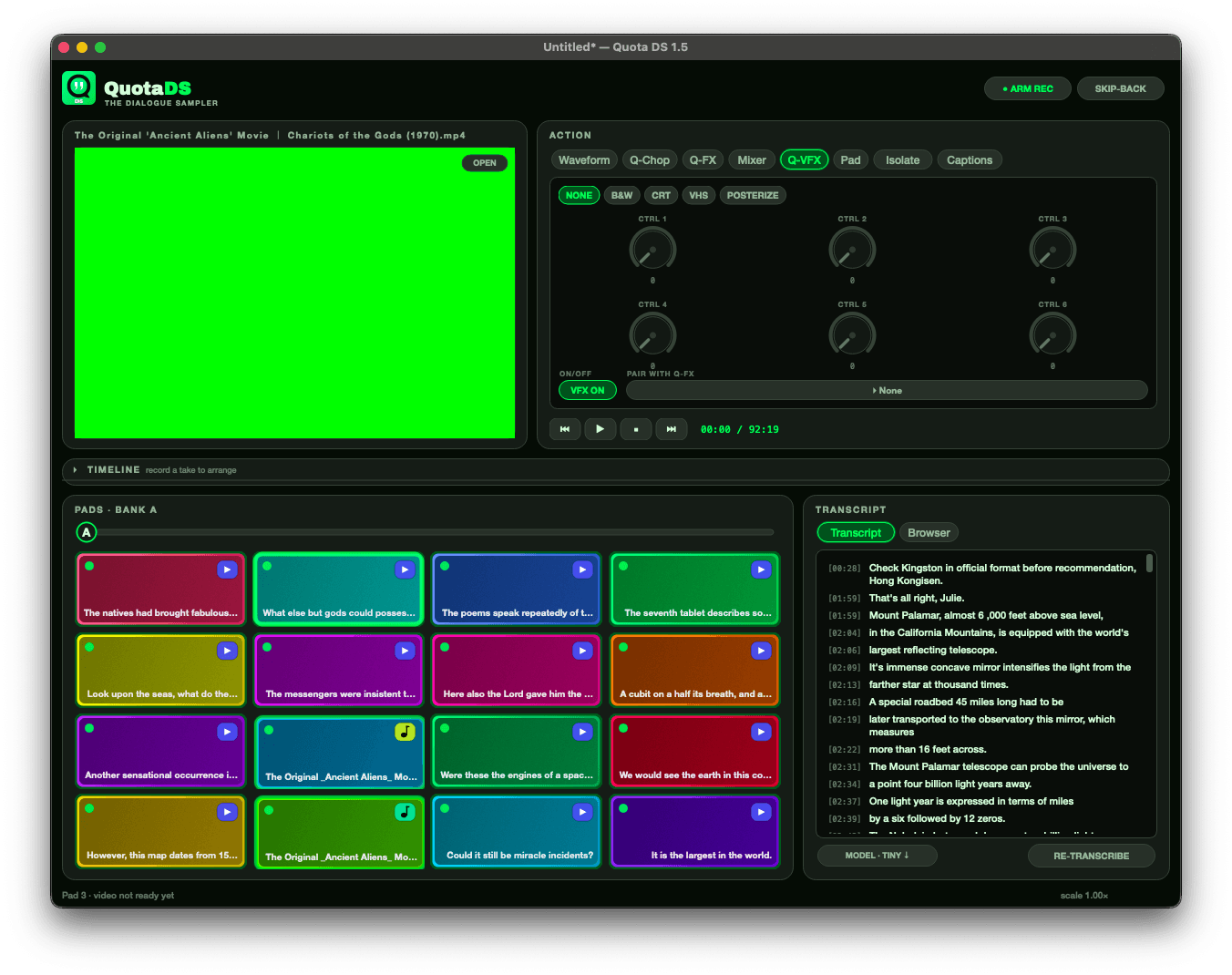Select the B&W video effect

pyautogui.click(x=621, y=195)
